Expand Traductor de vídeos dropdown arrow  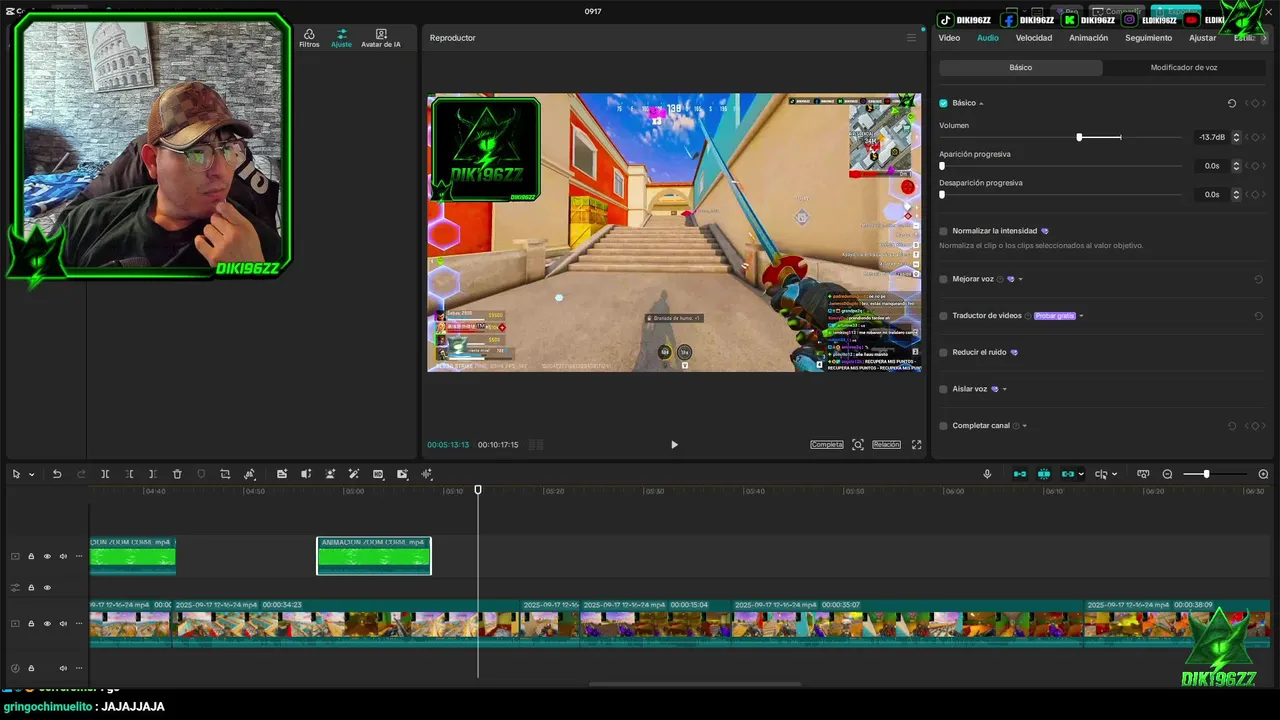coord(1081,316)
